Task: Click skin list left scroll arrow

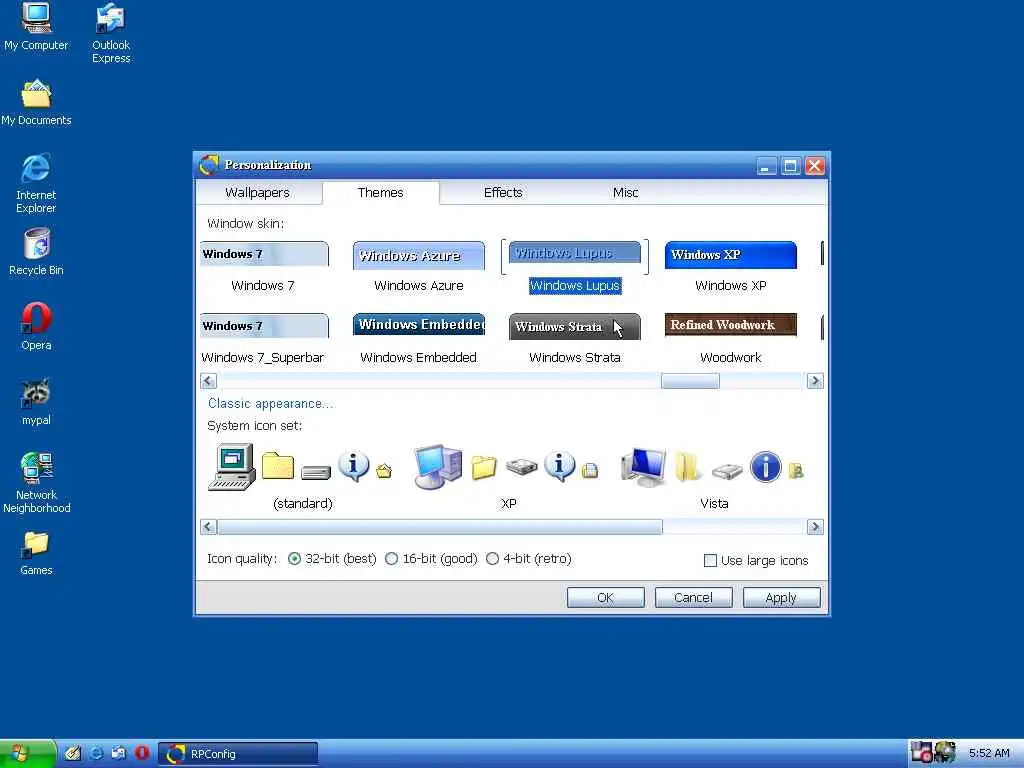Action: coord(208,381)
